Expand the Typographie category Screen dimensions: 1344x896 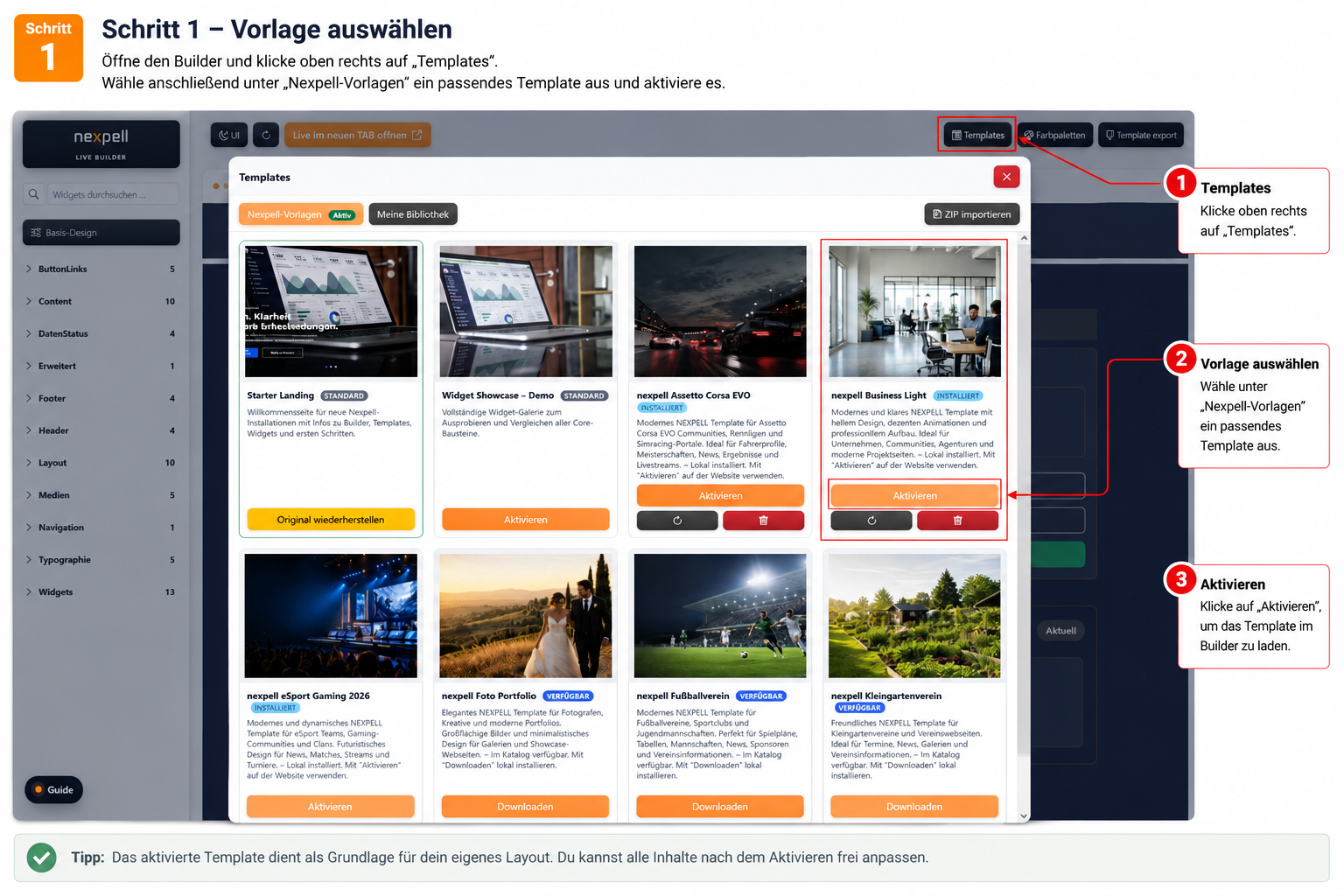click(101, 560)
